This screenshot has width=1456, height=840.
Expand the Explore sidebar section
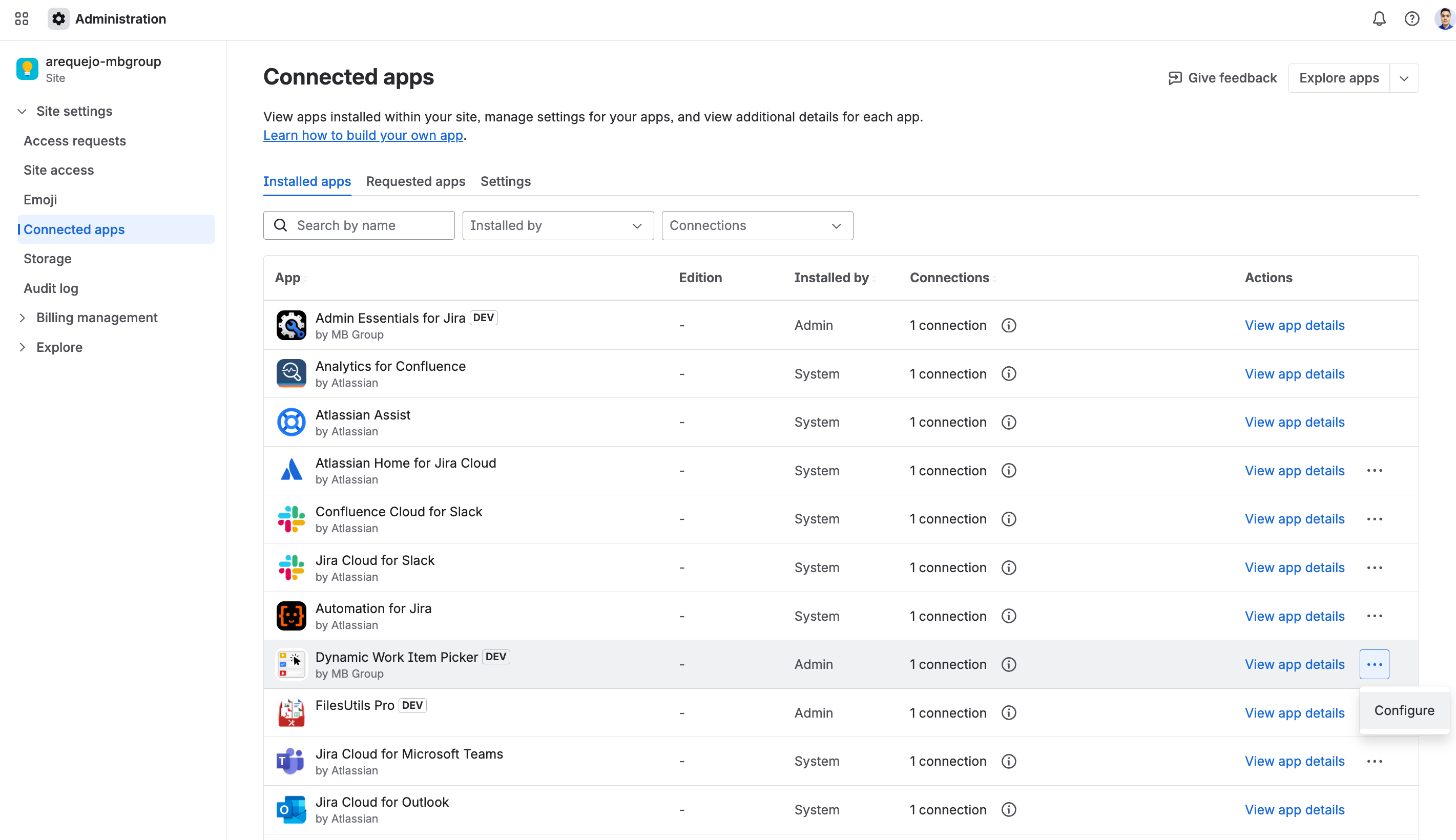pyautogui.click(x=22, y=347)
